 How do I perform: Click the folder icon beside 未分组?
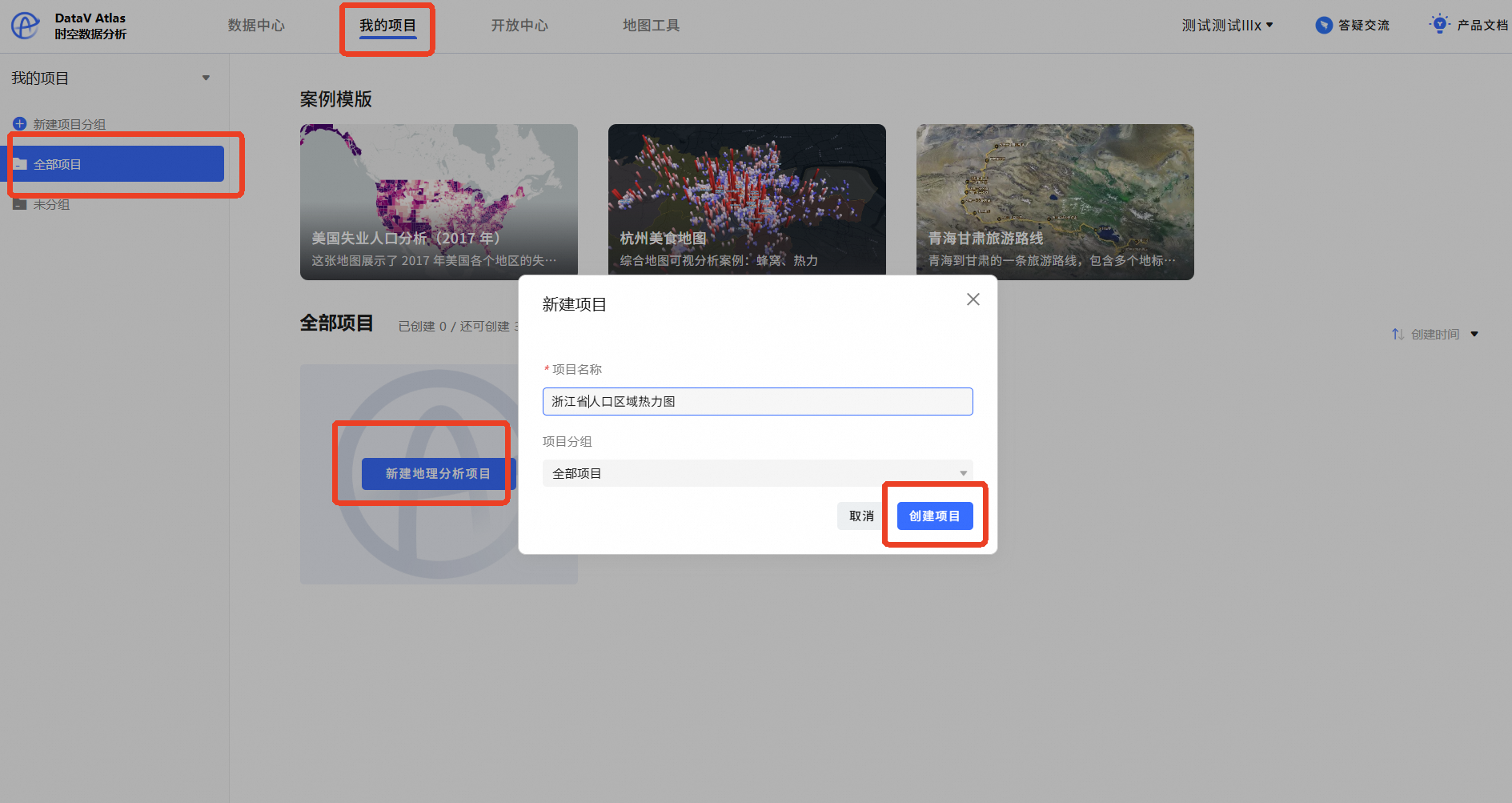20,204
